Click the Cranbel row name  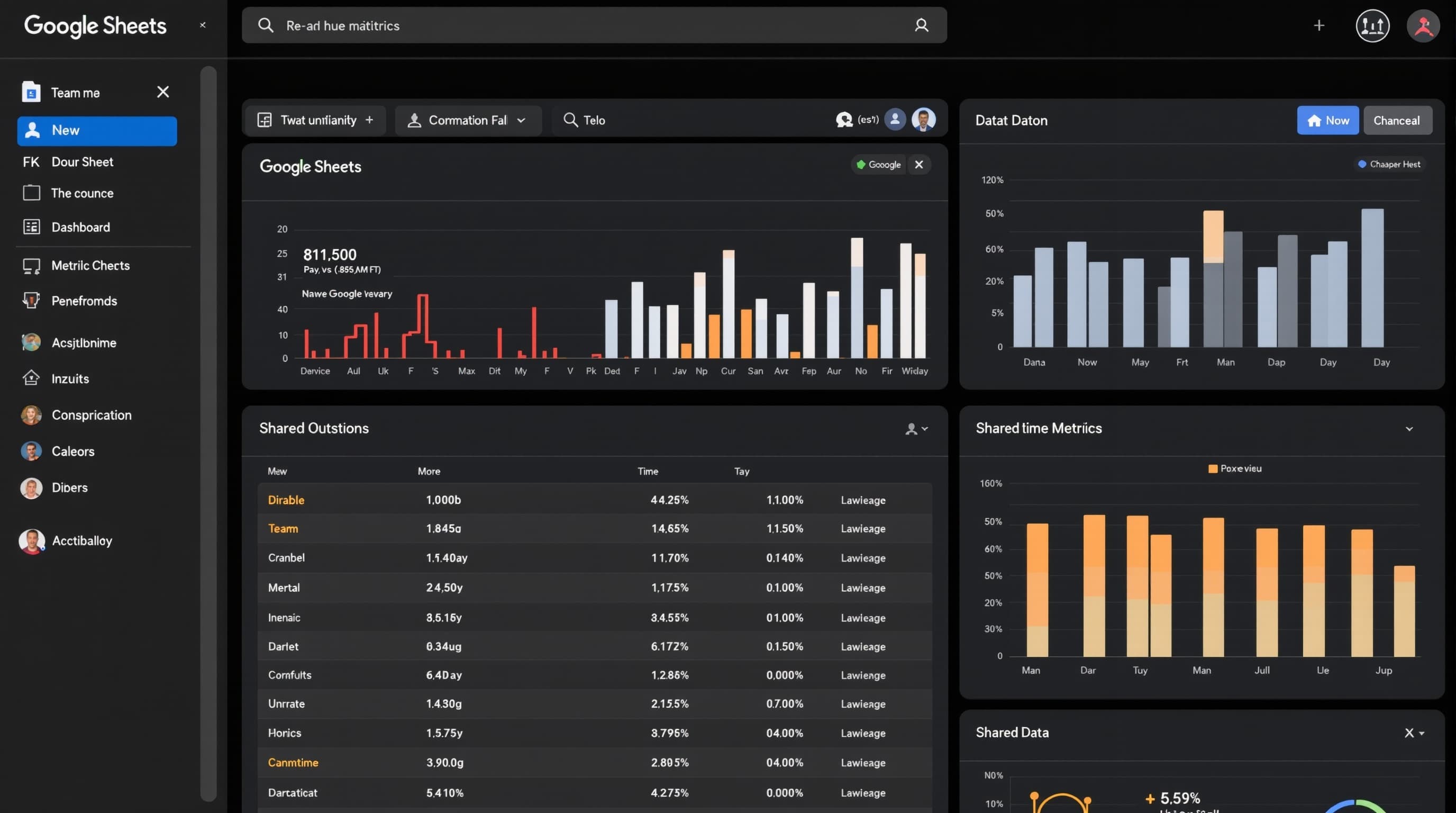286,557
